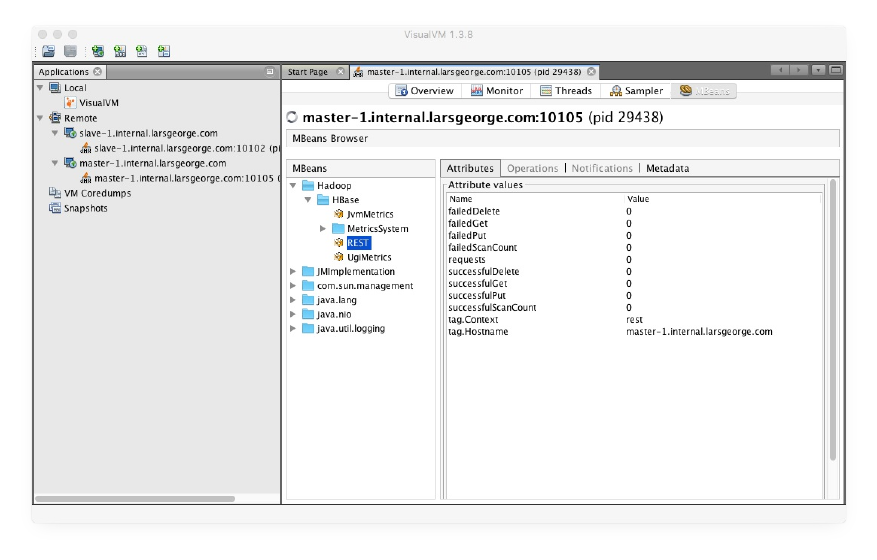Click the Remote network icon

(x=55, y=118)
